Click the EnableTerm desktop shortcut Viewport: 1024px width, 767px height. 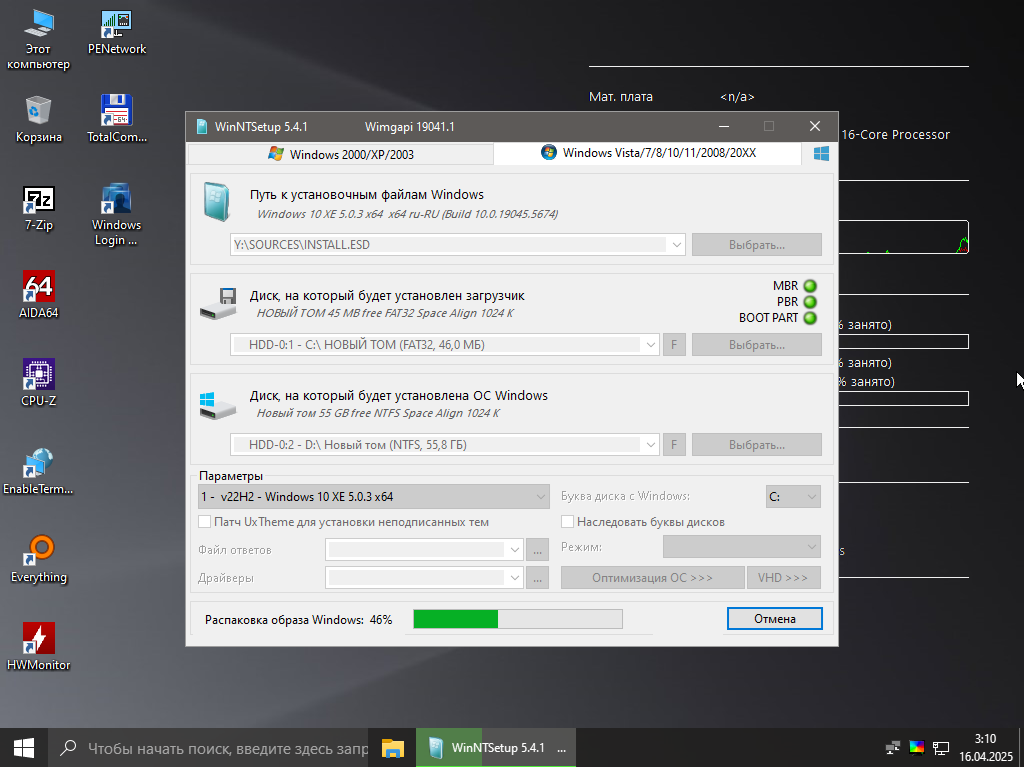click(x=38, y=471)
